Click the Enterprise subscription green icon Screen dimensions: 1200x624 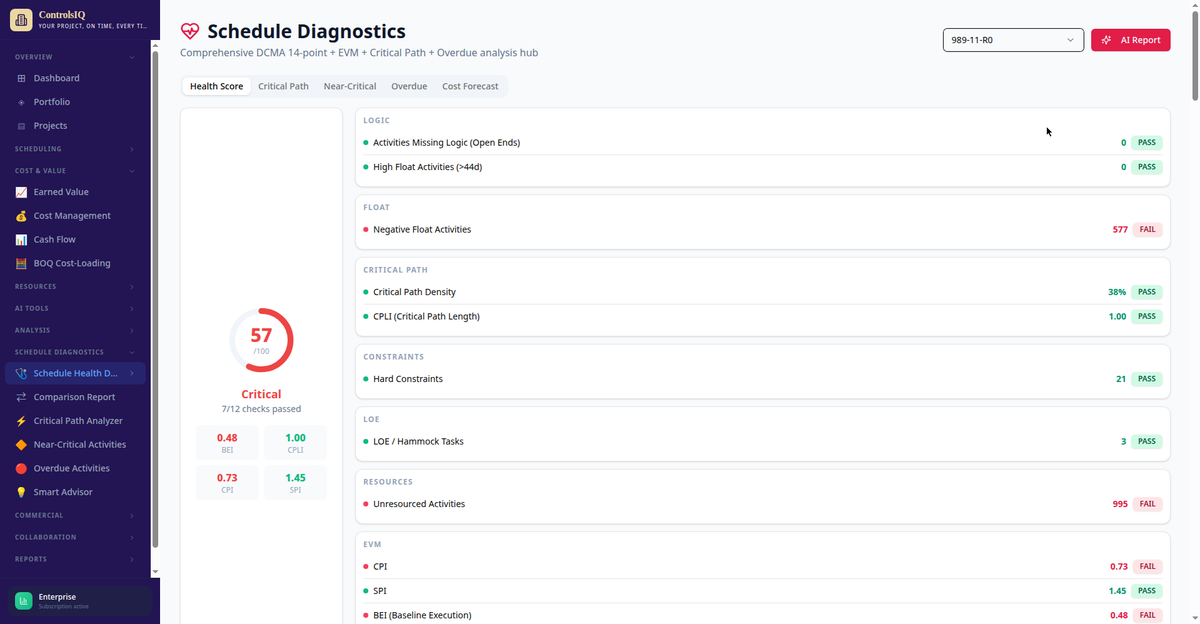[24, 600]
